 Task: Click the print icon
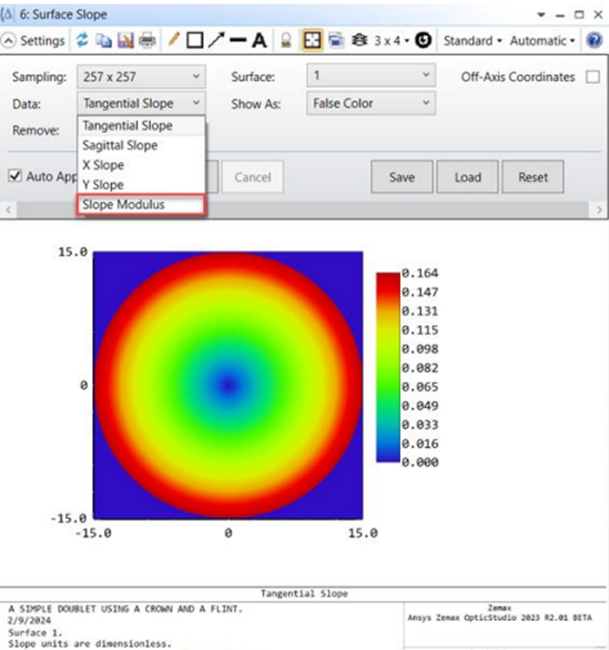tap(147, 41)
